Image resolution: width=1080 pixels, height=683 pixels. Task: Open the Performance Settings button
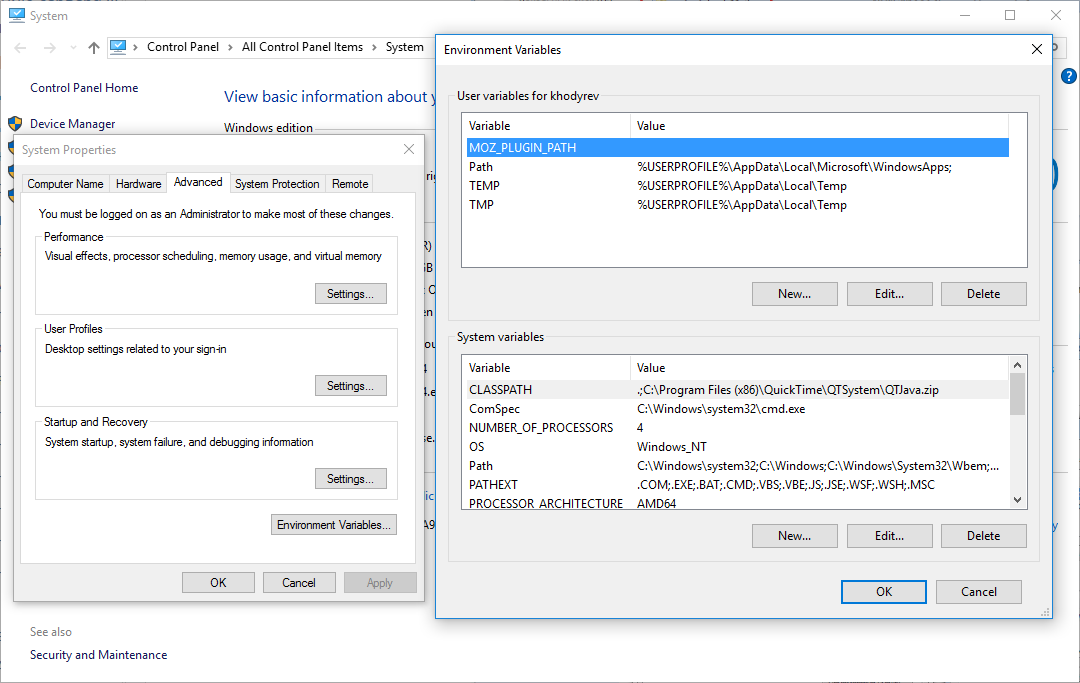350,294
